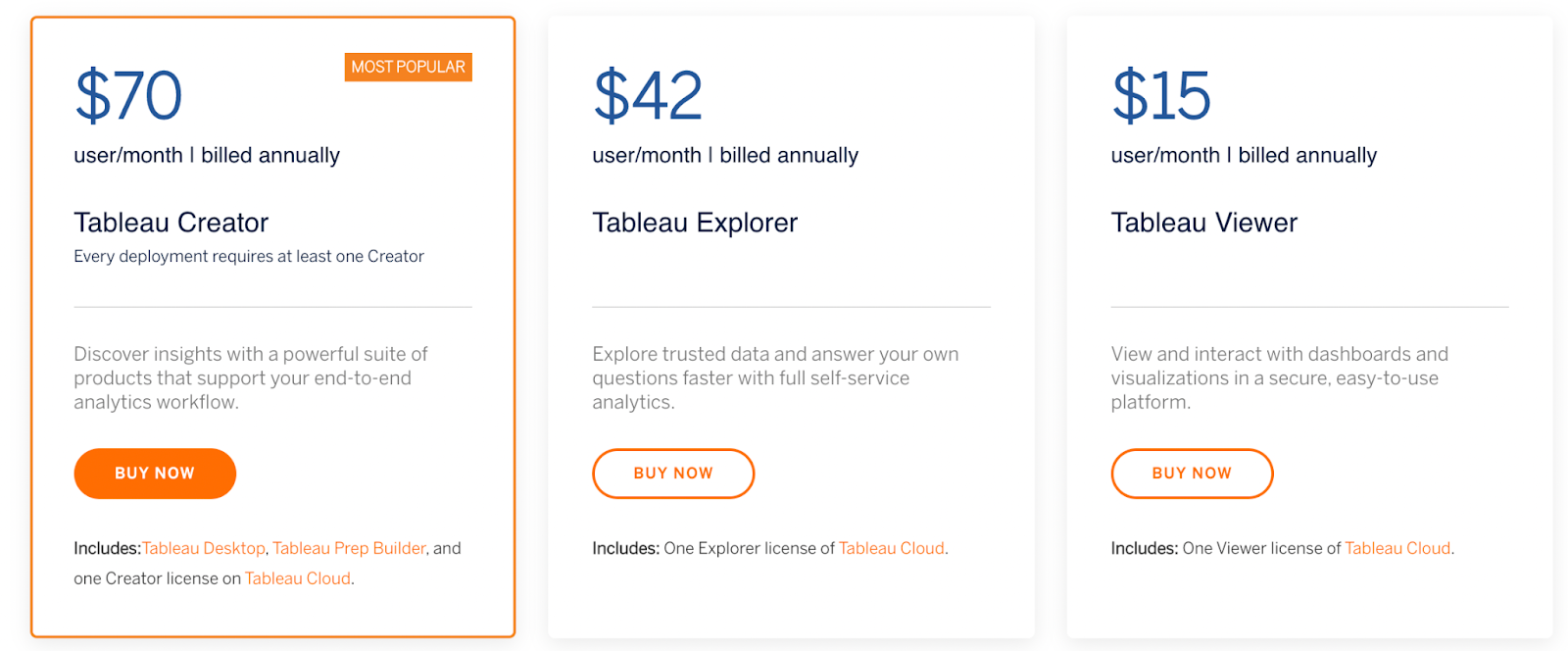Hit Buy Now under Tableau Viewer
The width and height of the screenshot is (1568, 651).
1192,474
